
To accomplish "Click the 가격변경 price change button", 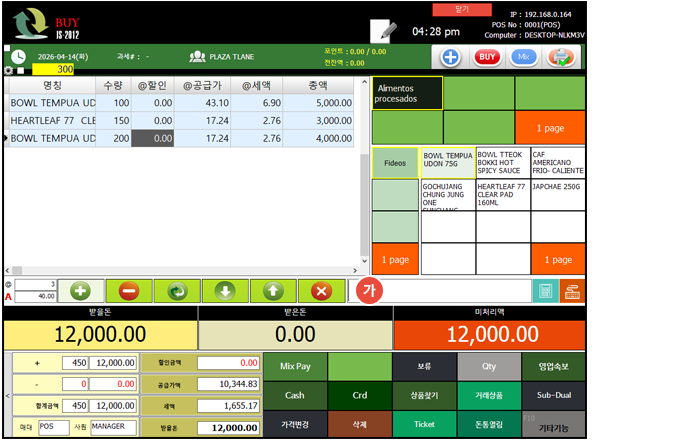I will pos(295,424).
